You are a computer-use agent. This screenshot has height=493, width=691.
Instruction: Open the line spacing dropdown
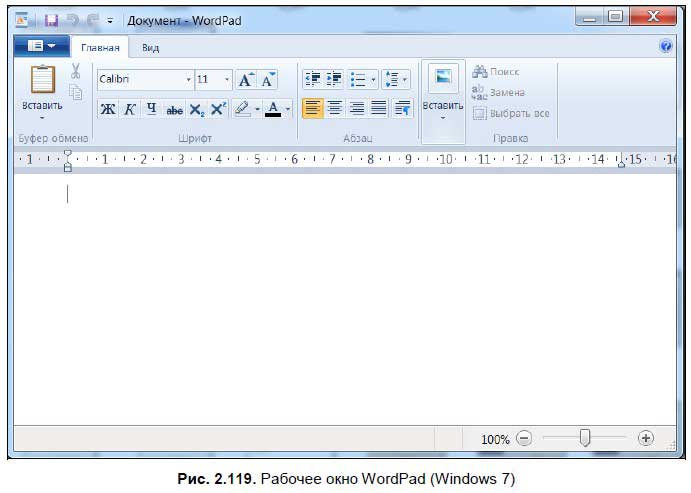pos(396,80)
